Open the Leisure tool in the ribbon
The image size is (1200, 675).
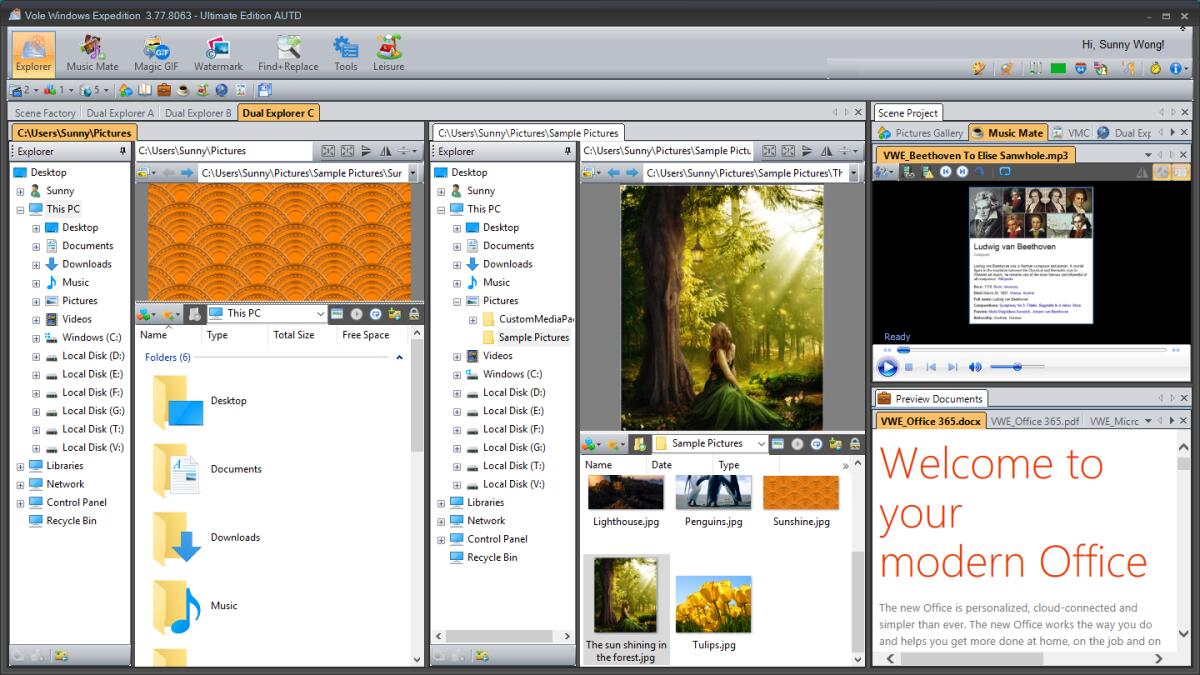click(x=388, y=52)
